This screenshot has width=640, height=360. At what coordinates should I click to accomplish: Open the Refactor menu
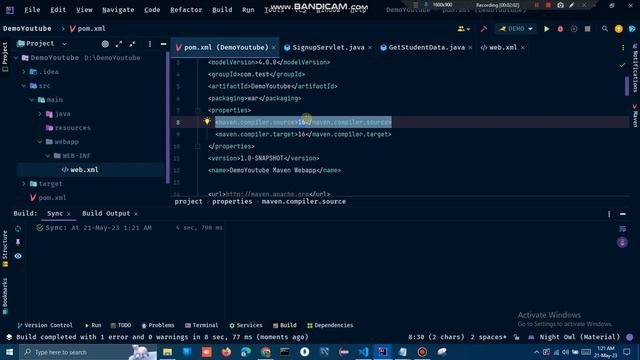[x=186, y=10]
